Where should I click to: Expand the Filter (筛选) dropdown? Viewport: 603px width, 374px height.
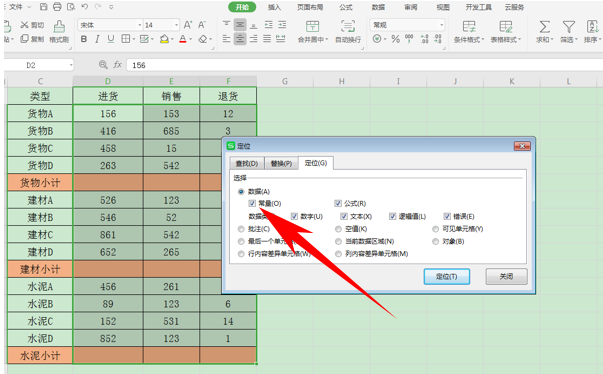coord(576,39)
